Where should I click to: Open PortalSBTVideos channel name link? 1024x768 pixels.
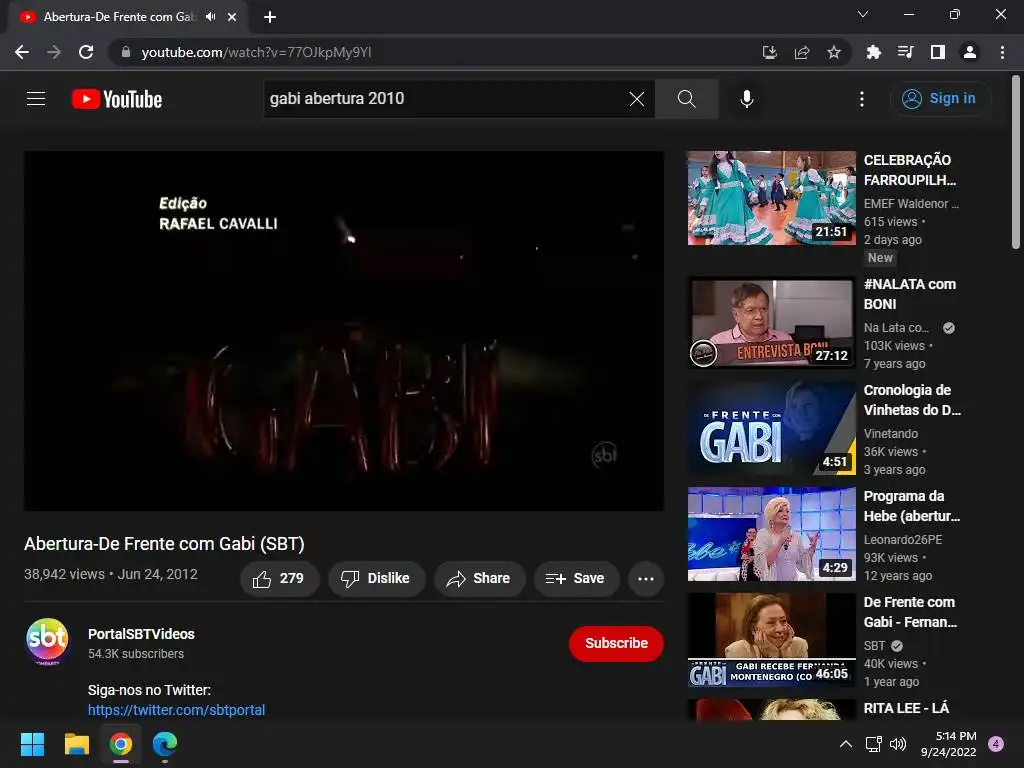pos(141,634)
